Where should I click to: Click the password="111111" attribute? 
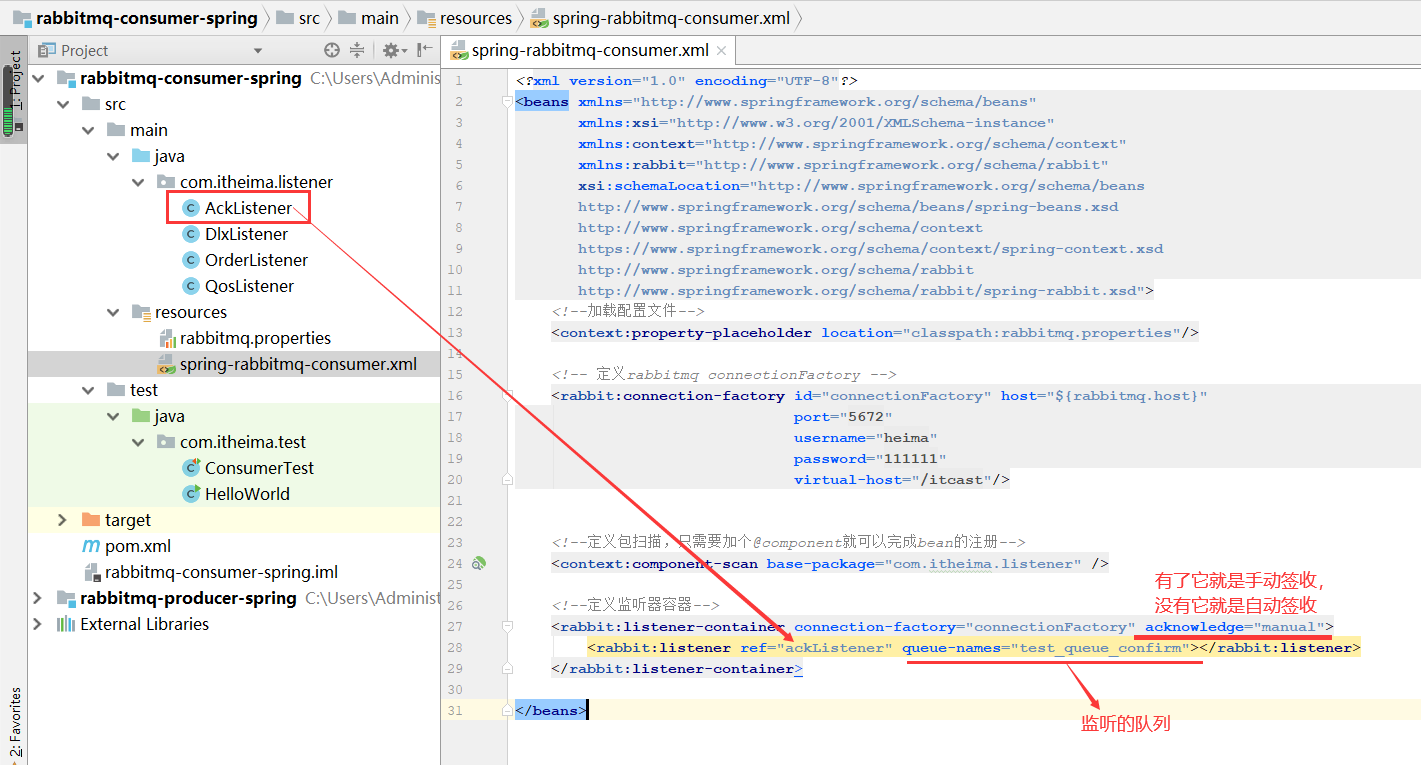pyautogui.click(x=871, y=459)
